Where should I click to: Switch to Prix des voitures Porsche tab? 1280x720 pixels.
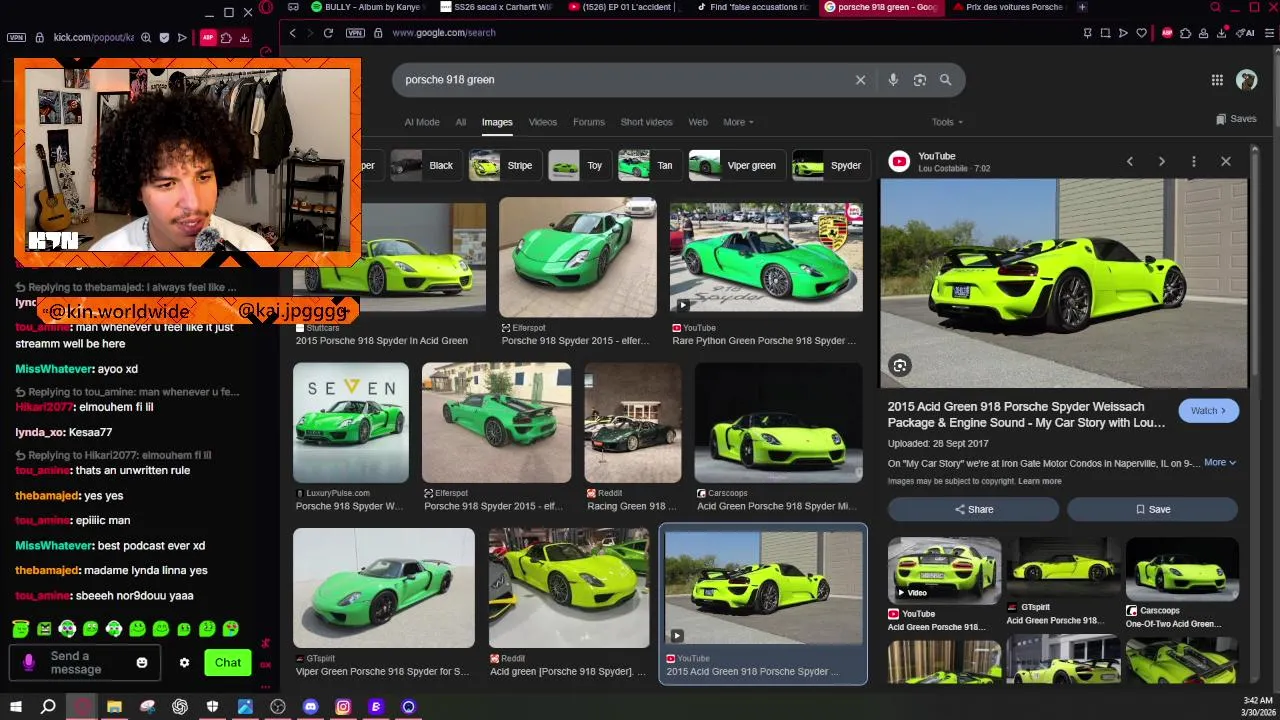pos(1009,7)
